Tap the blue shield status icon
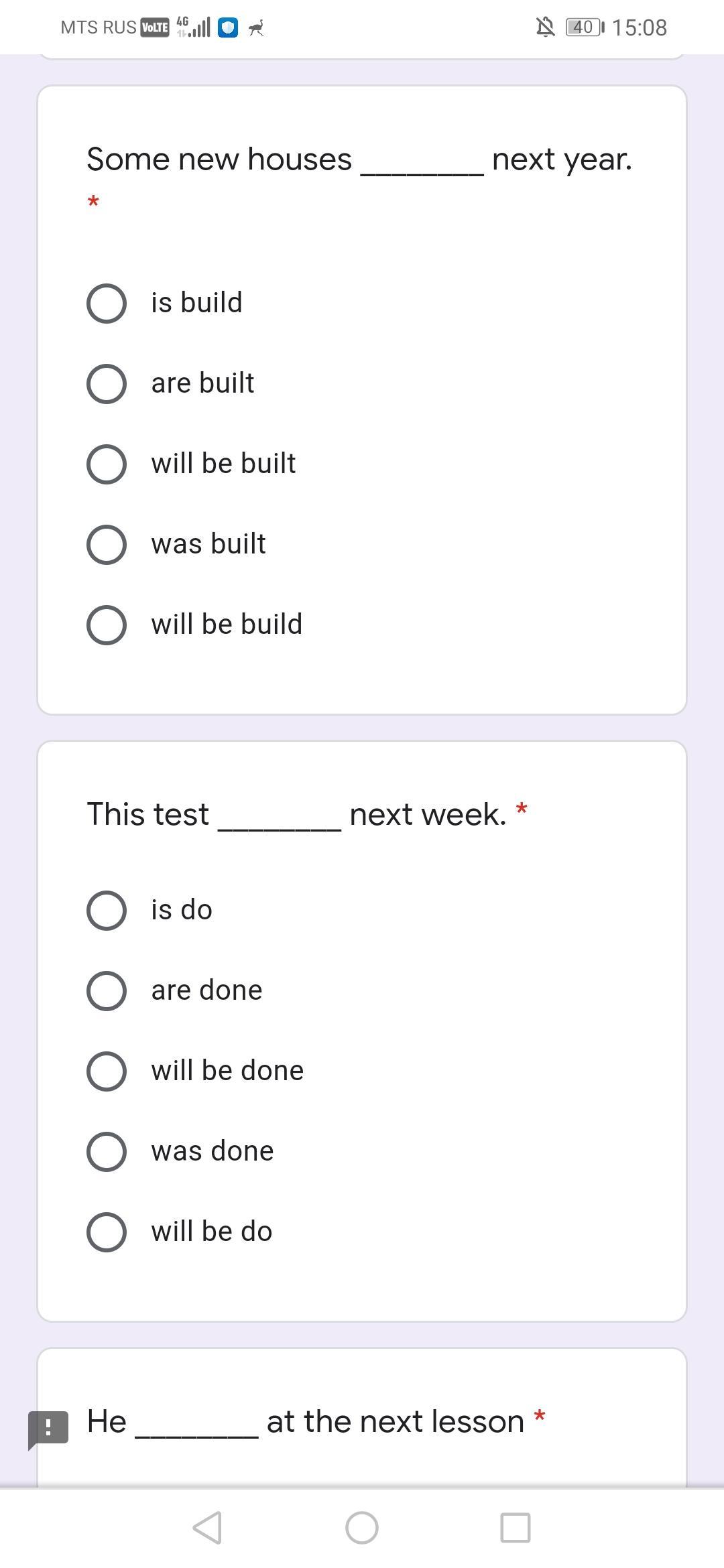Viewport: 724px width, 1568px height. click(x=228, y=27)
